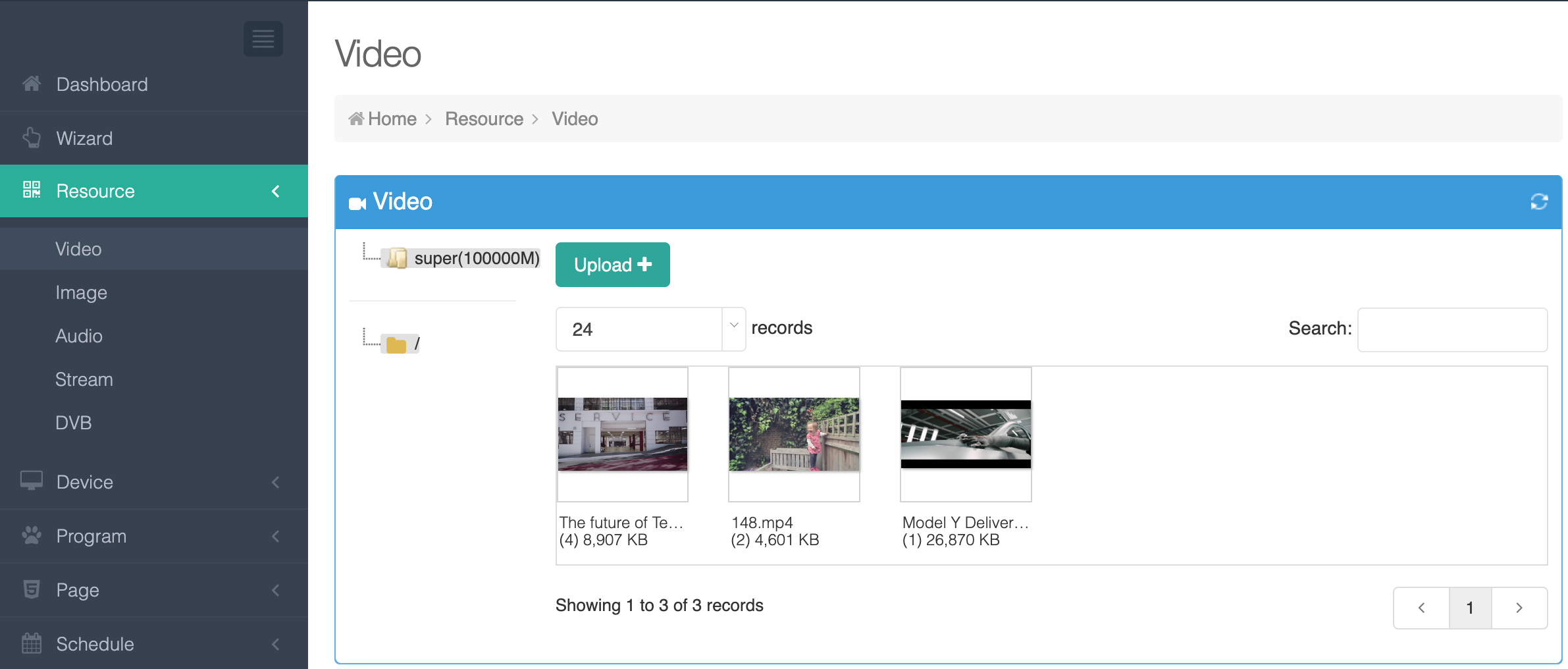1568x669 pixels.
Task: Click the Device monitor icon
Action: point(31,481)
